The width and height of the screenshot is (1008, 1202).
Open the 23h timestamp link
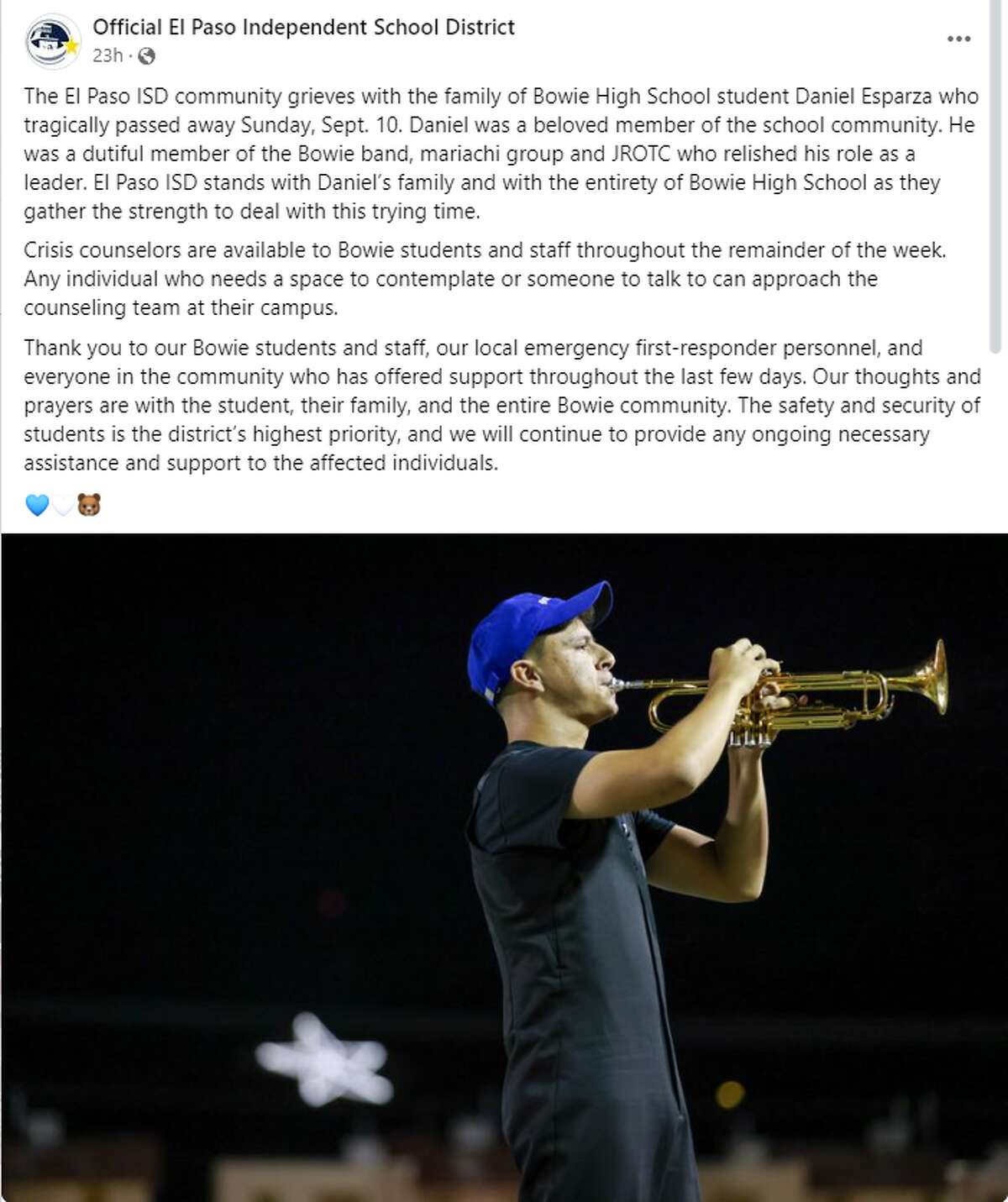point(108,55)
